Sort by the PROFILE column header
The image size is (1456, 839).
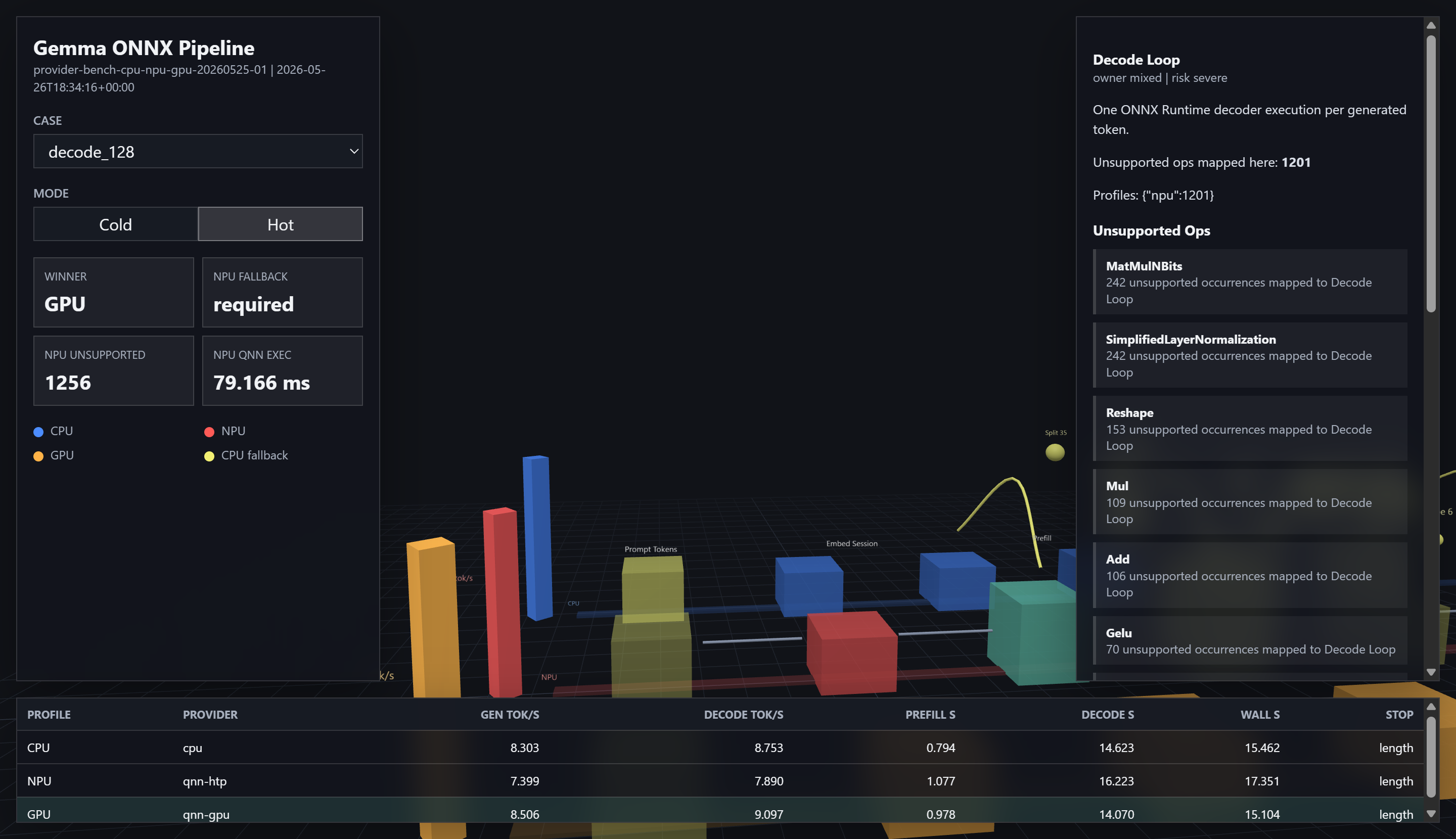pyautogui.click(x=49, y=715)
